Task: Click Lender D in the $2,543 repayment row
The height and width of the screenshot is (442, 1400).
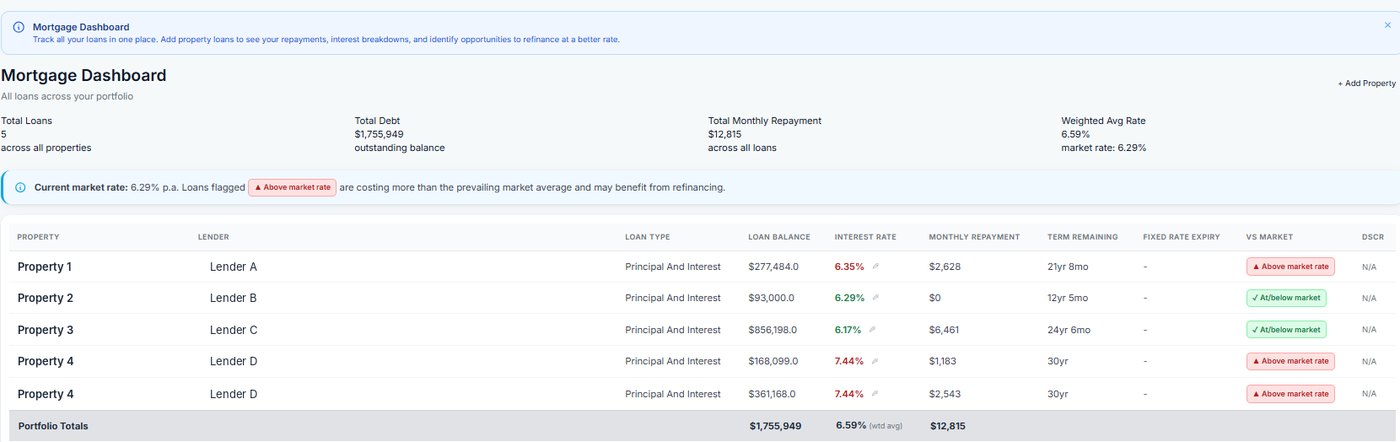Action: coord(234,394)
